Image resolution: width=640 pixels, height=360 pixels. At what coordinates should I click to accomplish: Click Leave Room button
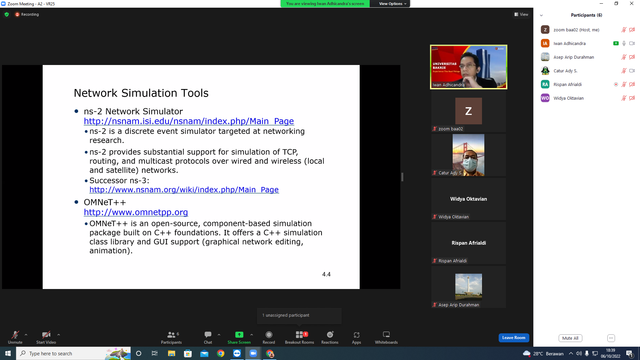tap(513, 338)
